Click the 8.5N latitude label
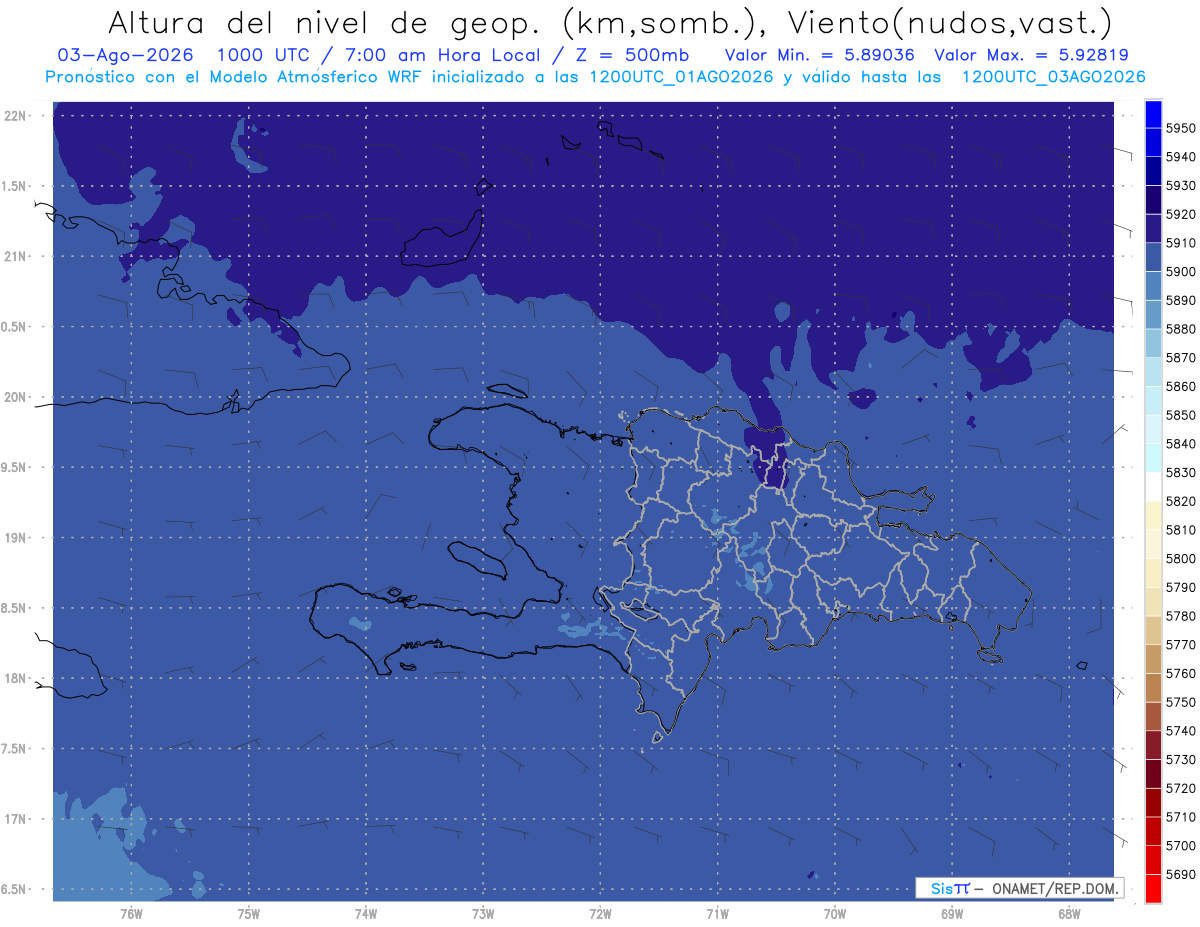Viewport: 1200px width, 927px height. pos(14,609)
